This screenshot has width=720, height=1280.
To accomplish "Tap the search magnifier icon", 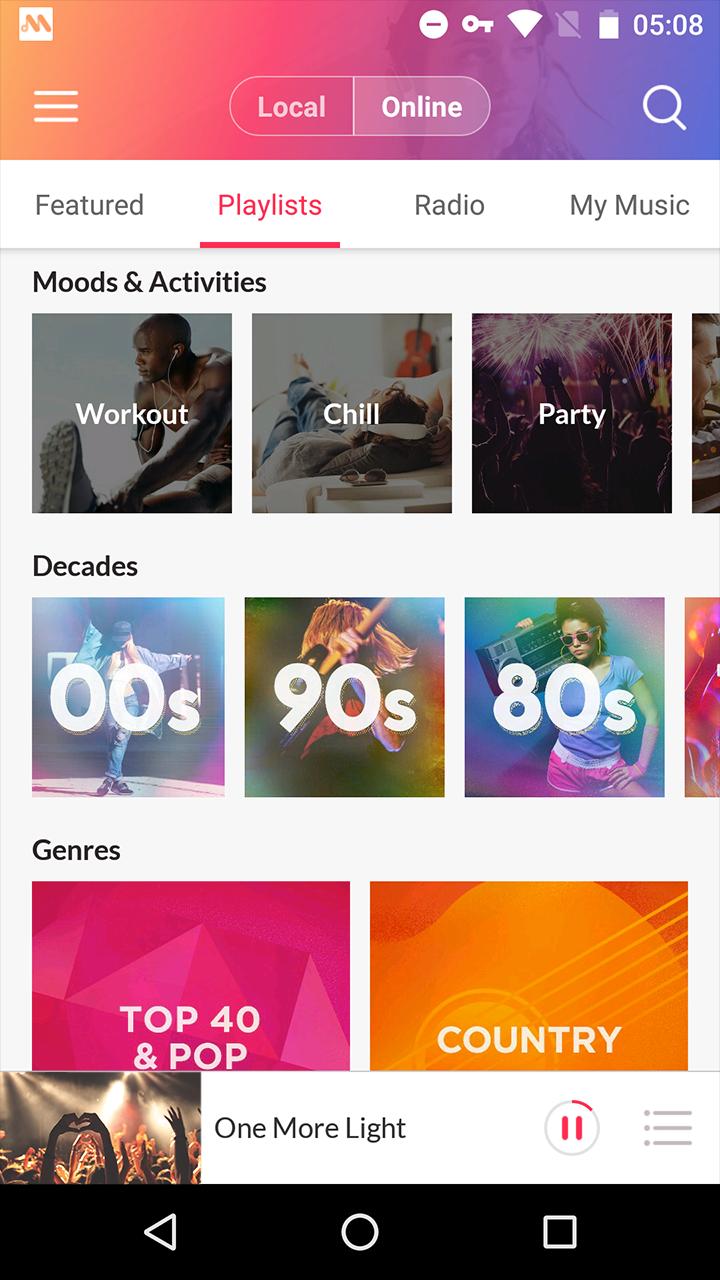I will click(664, 106).
